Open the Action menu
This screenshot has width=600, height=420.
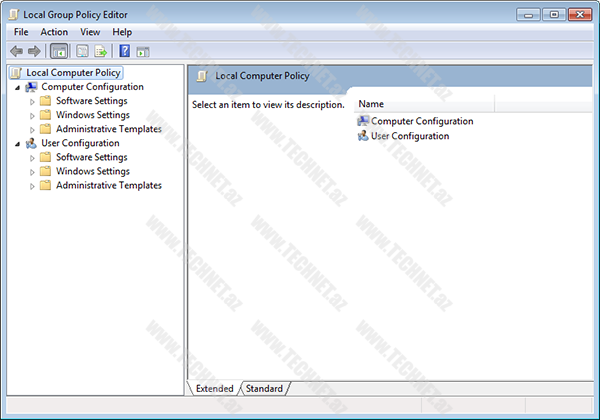click(54, 32)
